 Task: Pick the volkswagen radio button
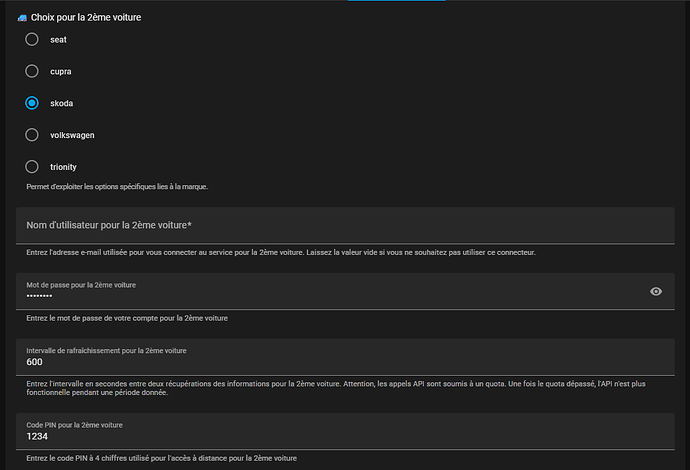coord(32,135)
